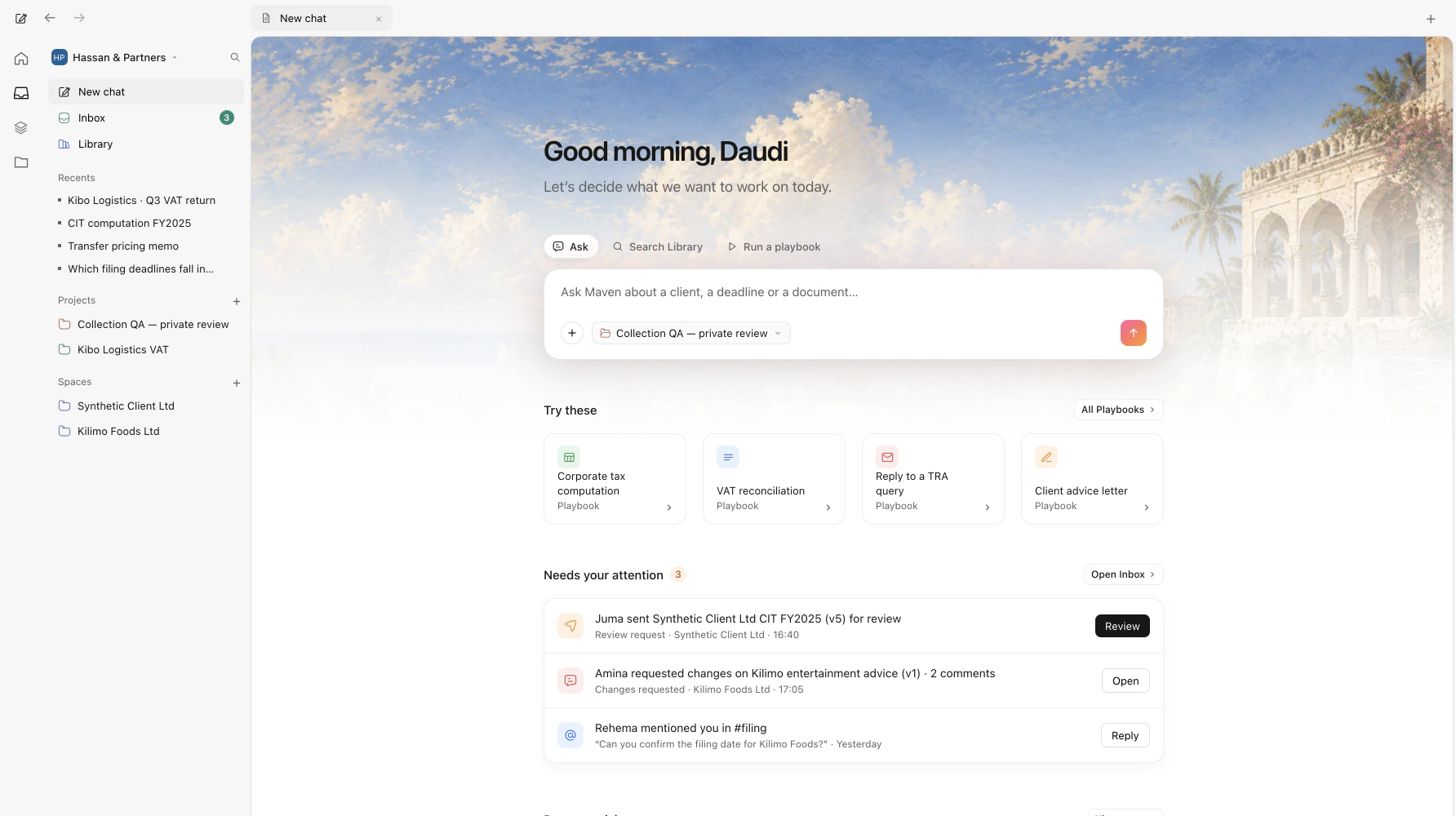
Task: Go forward with the right arrow
Action: pyautogui.click(x=79, y=18)
